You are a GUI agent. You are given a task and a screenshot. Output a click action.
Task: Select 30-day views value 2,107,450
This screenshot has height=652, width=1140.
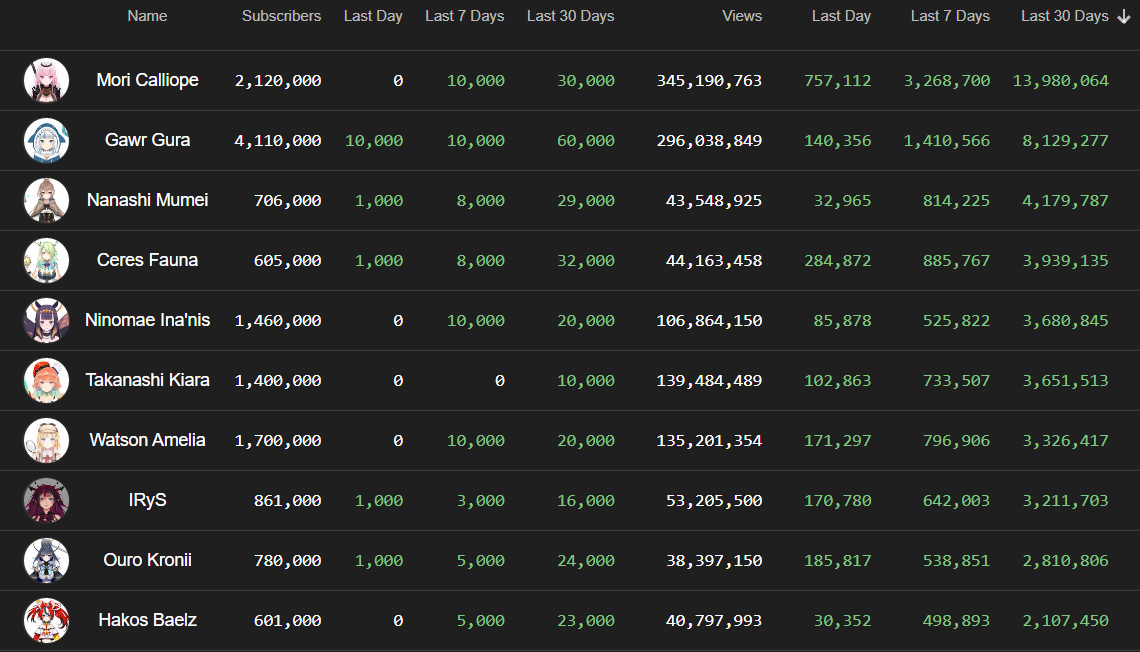(x=1065, y=621)
